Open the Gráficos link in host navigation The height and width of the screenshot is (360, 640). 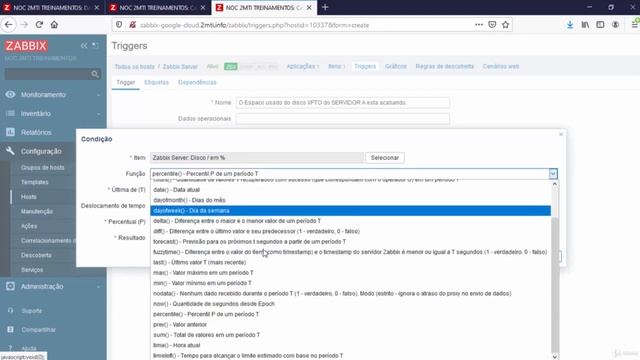click(x=396, y=66)
